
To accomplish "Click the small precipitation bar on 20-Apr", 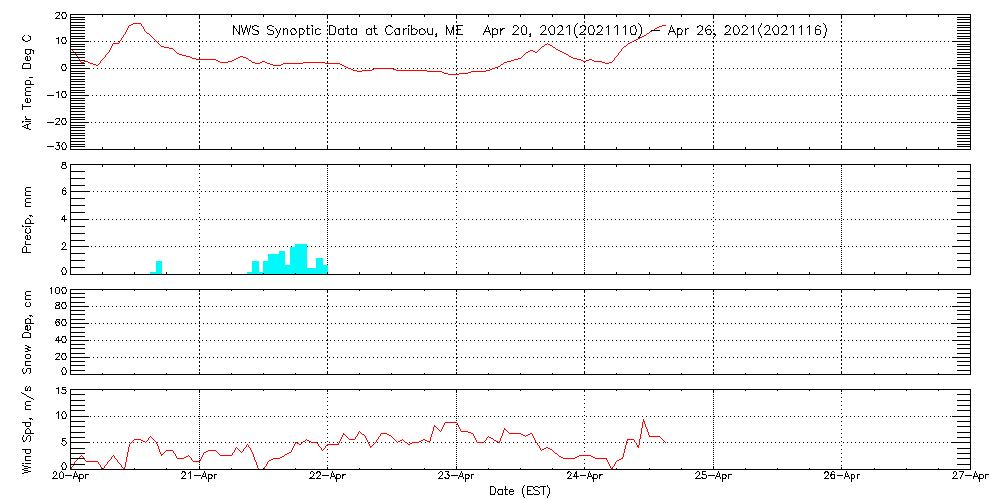I will (159, 267).
